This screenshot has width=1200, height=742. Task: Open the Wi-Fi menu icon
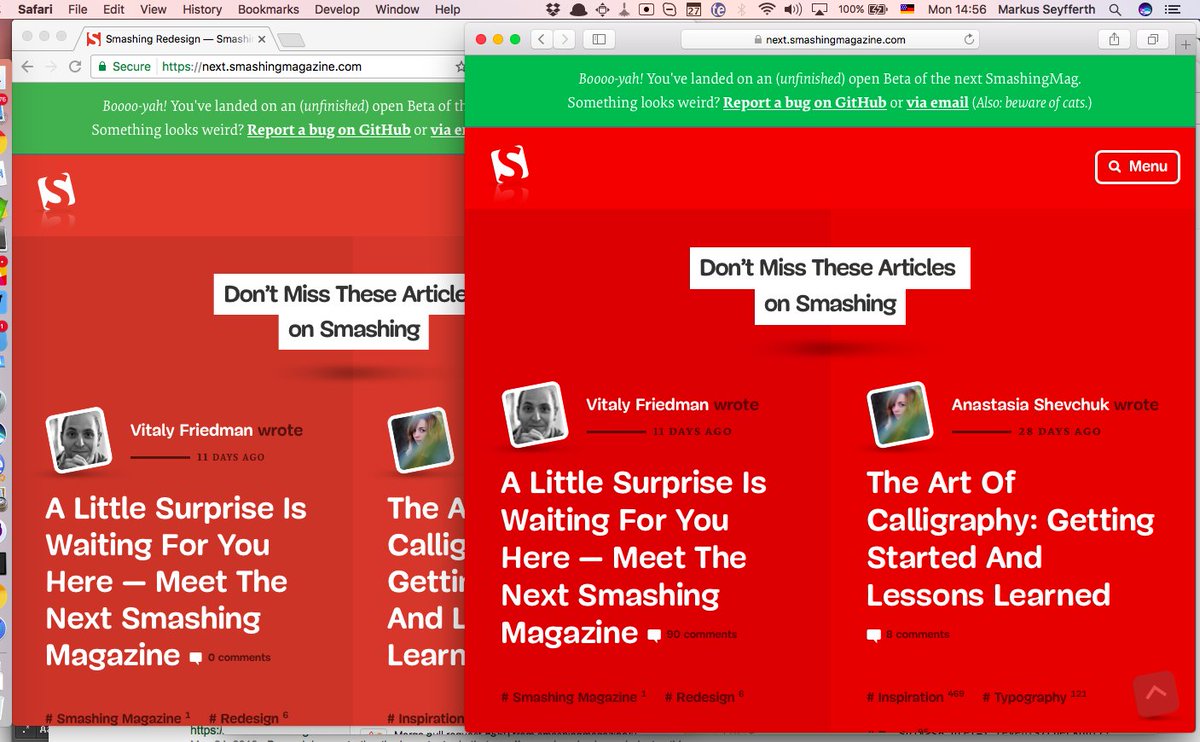tap(767, 9)
